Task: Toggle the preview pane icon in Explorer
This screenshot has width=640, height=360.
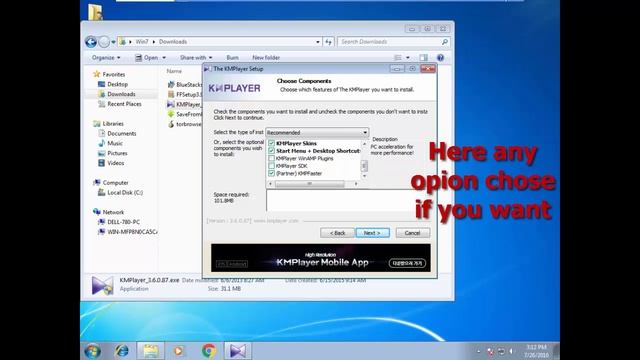Action: coord(424,58)
